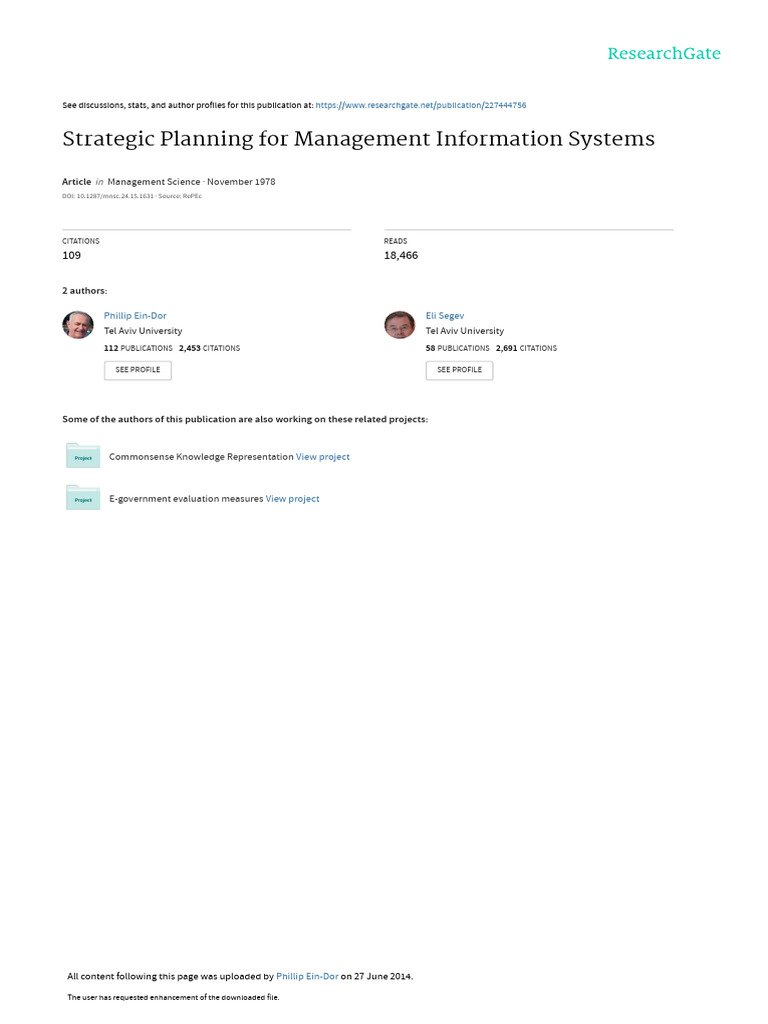This screenshot has width=768, height=1024.
Task: Click Management Science journal name
Action: (x=154, y=182)
